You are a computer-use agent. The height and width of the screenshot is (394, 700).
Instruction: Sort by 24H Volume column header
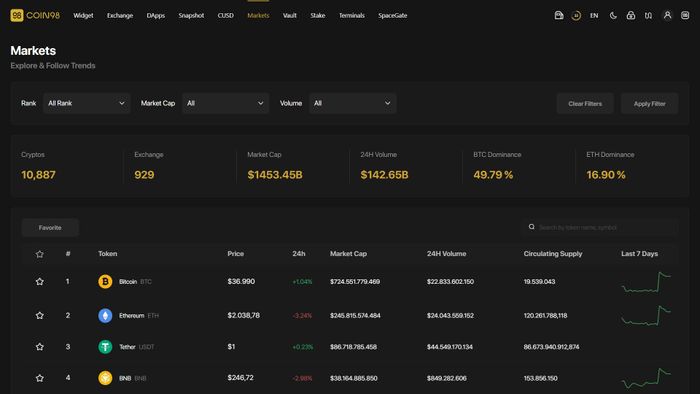446,253
